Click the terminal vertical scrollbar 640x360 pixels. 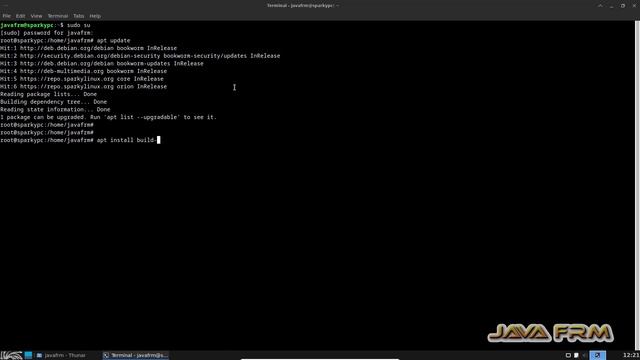638,184
